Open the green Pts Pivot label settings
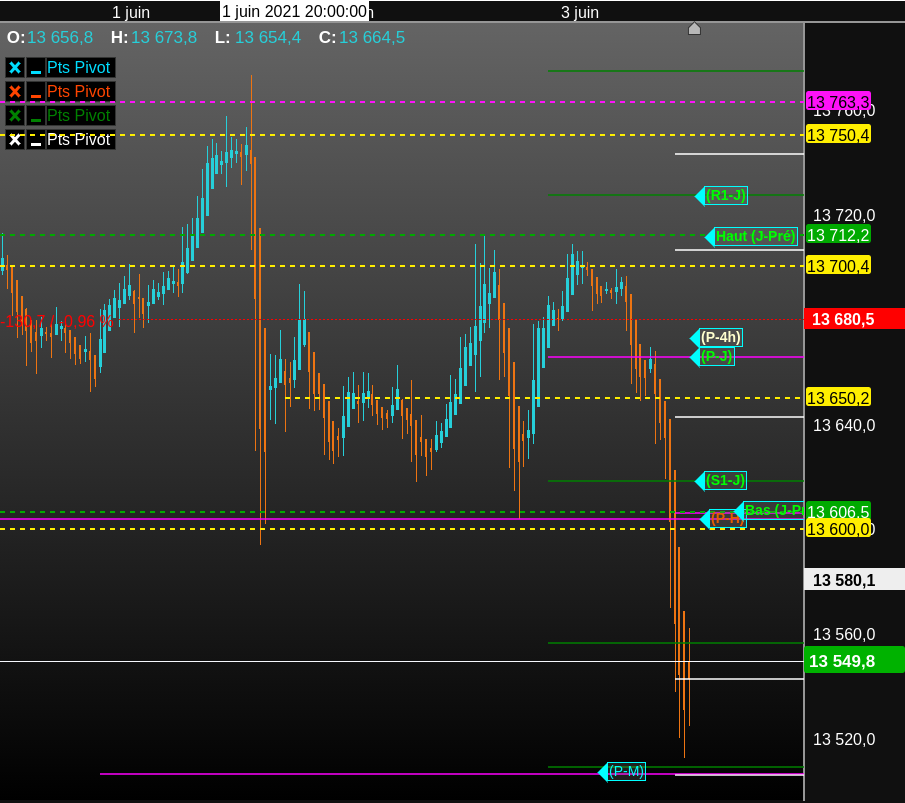Viewport: 905px width, 803px height. tap(78, 115)
